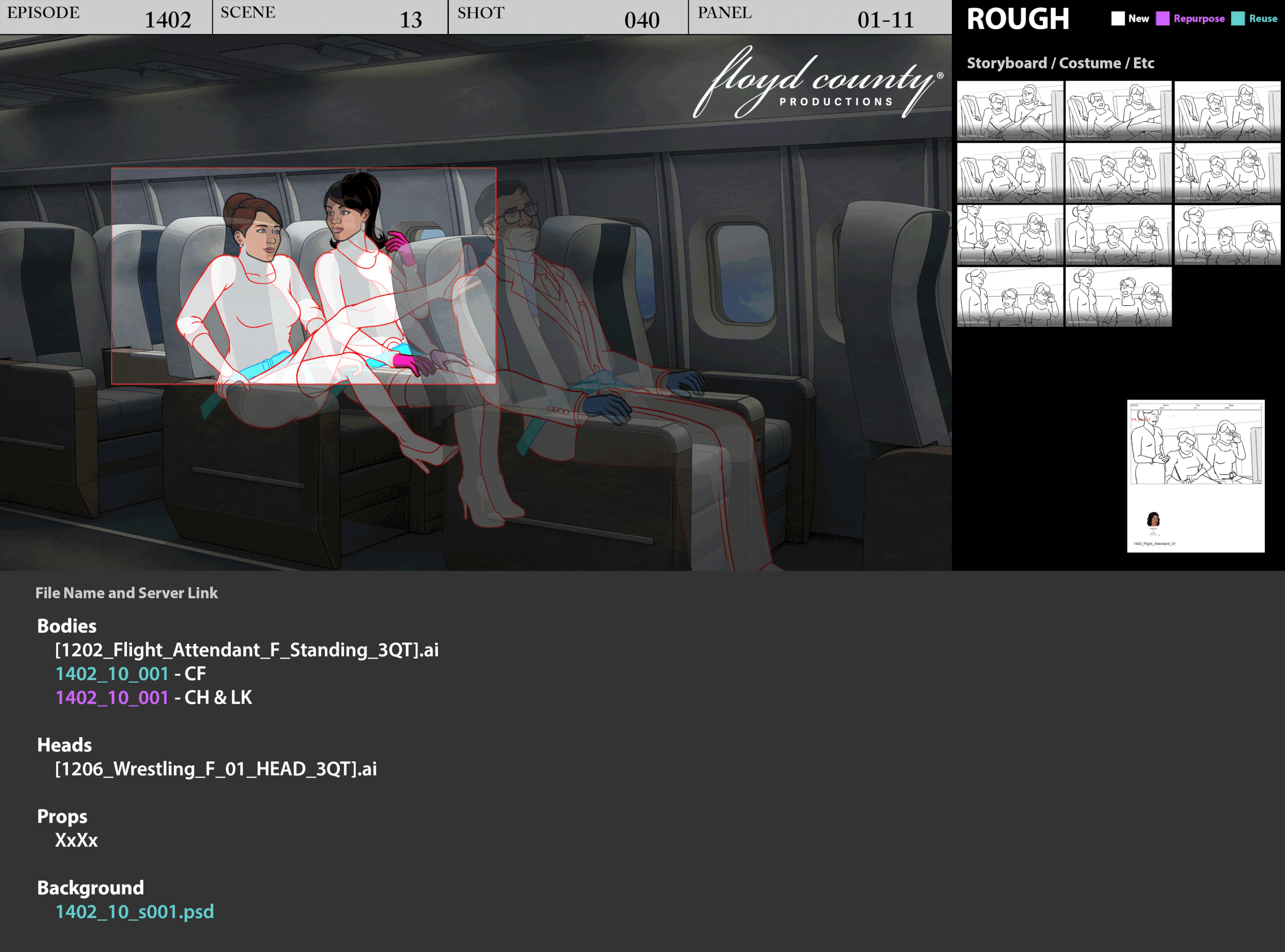This screenshot has width=1285, height=952.
Task: Click the New legend label
Action: point(1139,19)
